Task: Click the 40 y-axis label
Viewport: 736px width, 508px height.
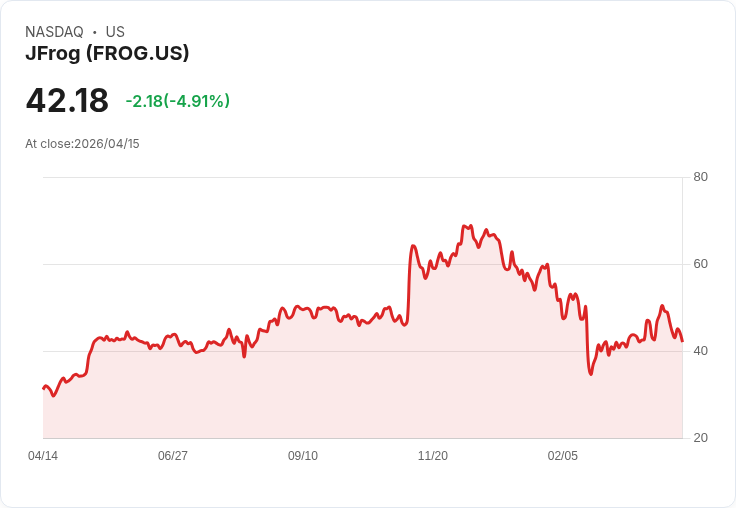Action: pyautogui.click(x=701, y=351)
